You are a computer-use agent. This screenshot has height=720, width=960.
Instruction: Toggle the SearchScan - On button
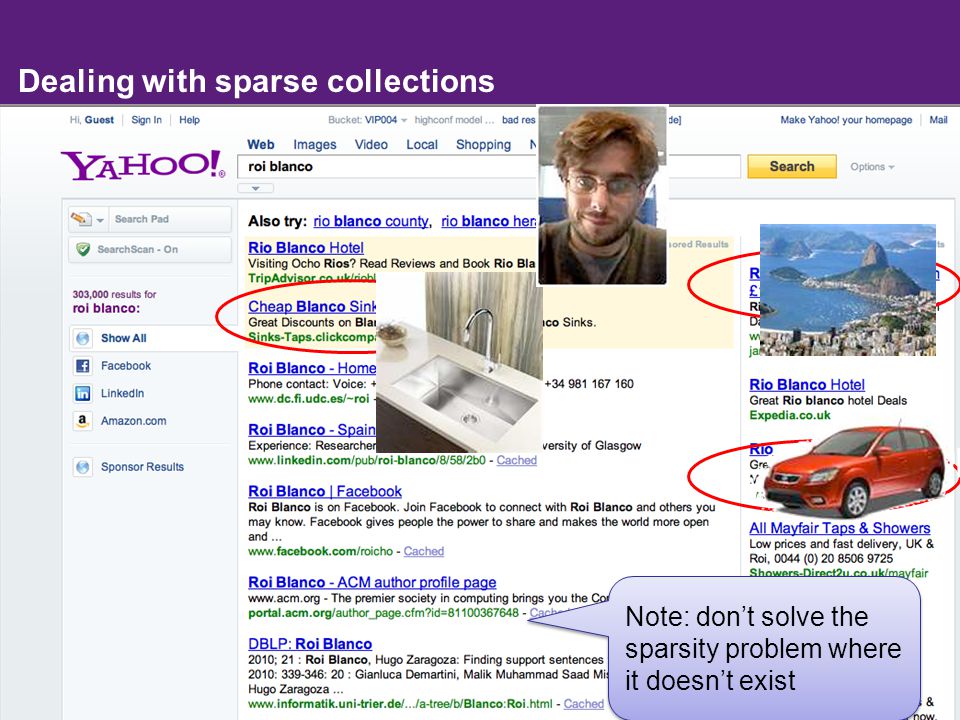point(150,249)
